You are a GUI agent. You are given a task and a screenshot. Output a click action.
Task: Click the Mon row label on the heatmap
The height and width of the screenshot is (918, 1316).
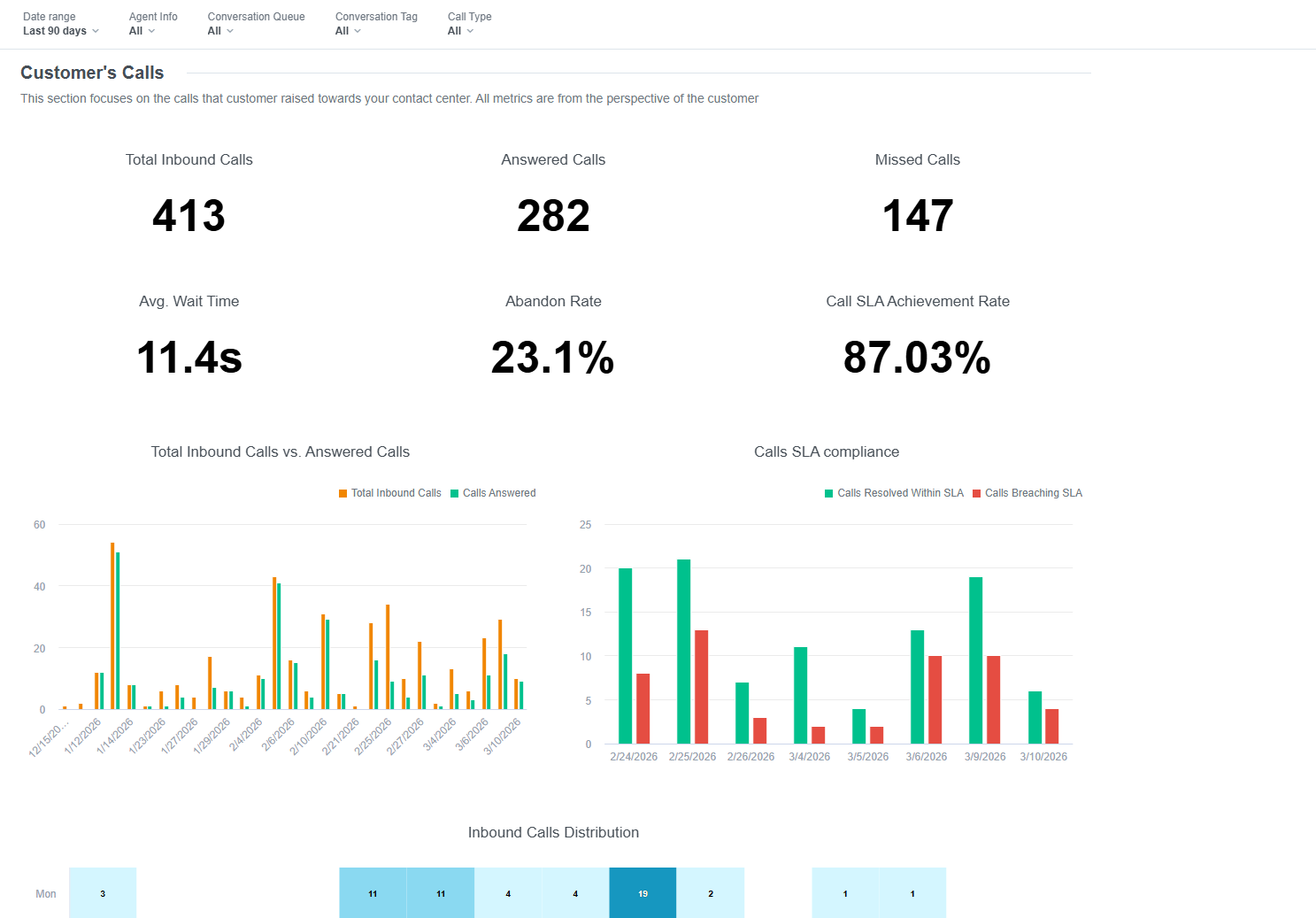(45, 893)
